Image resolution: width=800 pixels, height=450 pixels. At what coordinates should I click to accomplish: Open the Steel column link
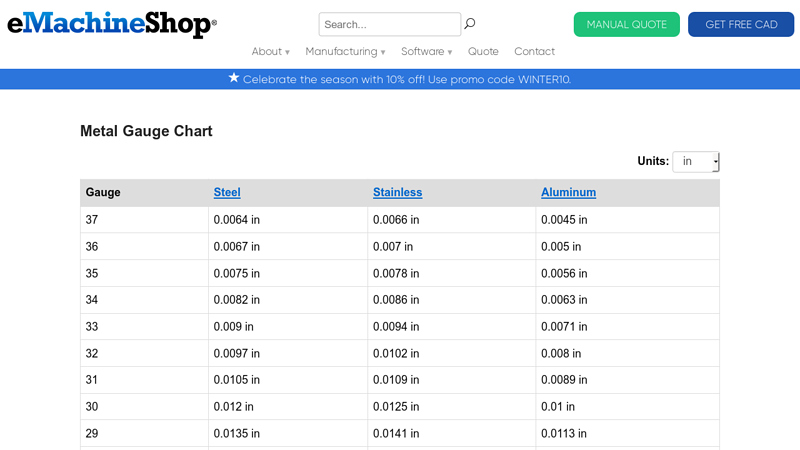click(x=227, y=193)
